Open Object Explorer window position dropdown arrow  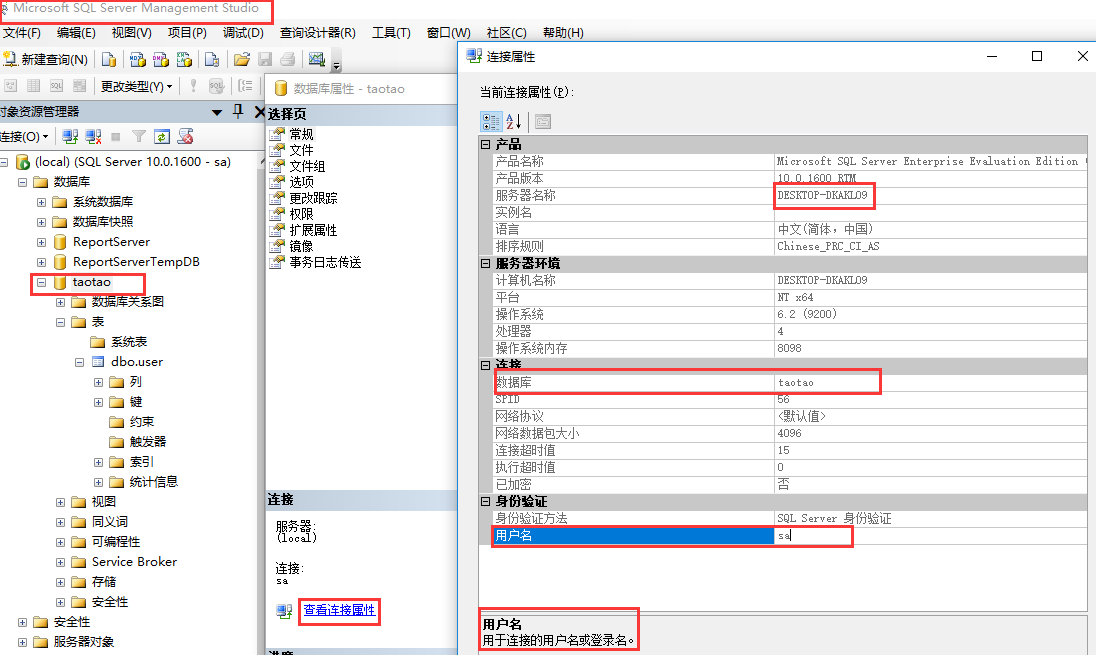pyautogui.click(x=217, y=112)
